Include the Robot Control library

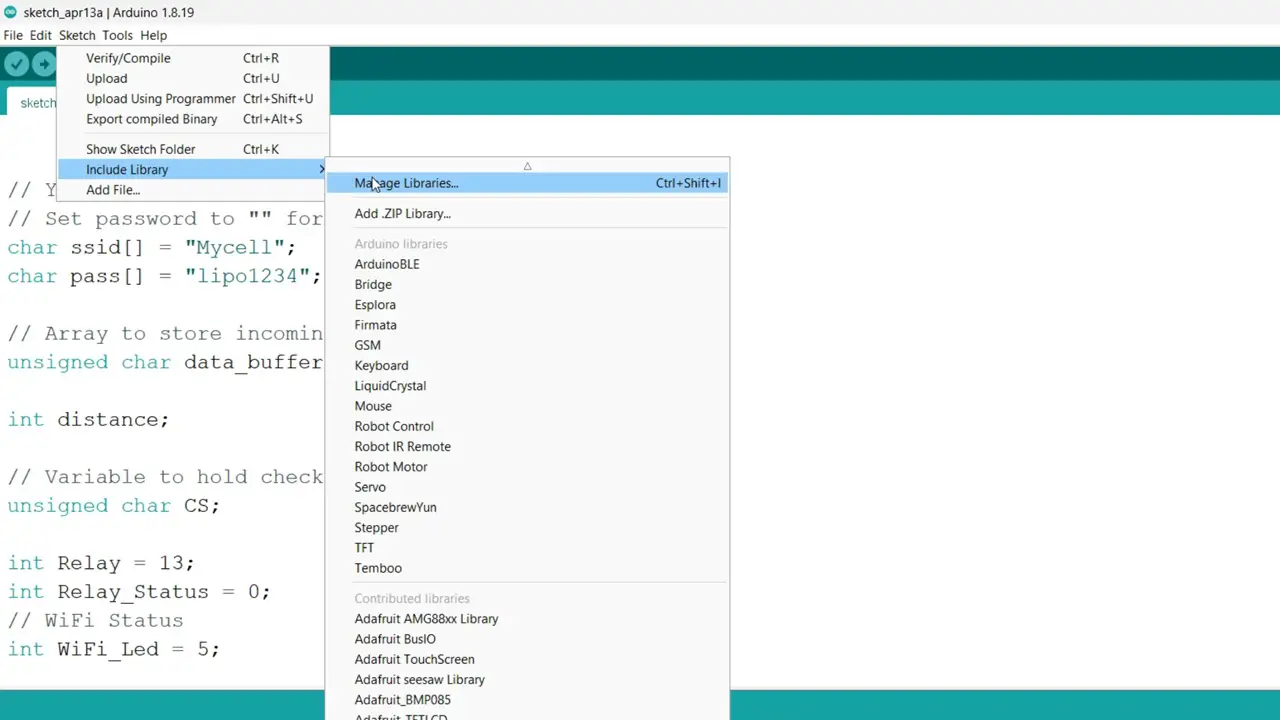click(527, 426)
